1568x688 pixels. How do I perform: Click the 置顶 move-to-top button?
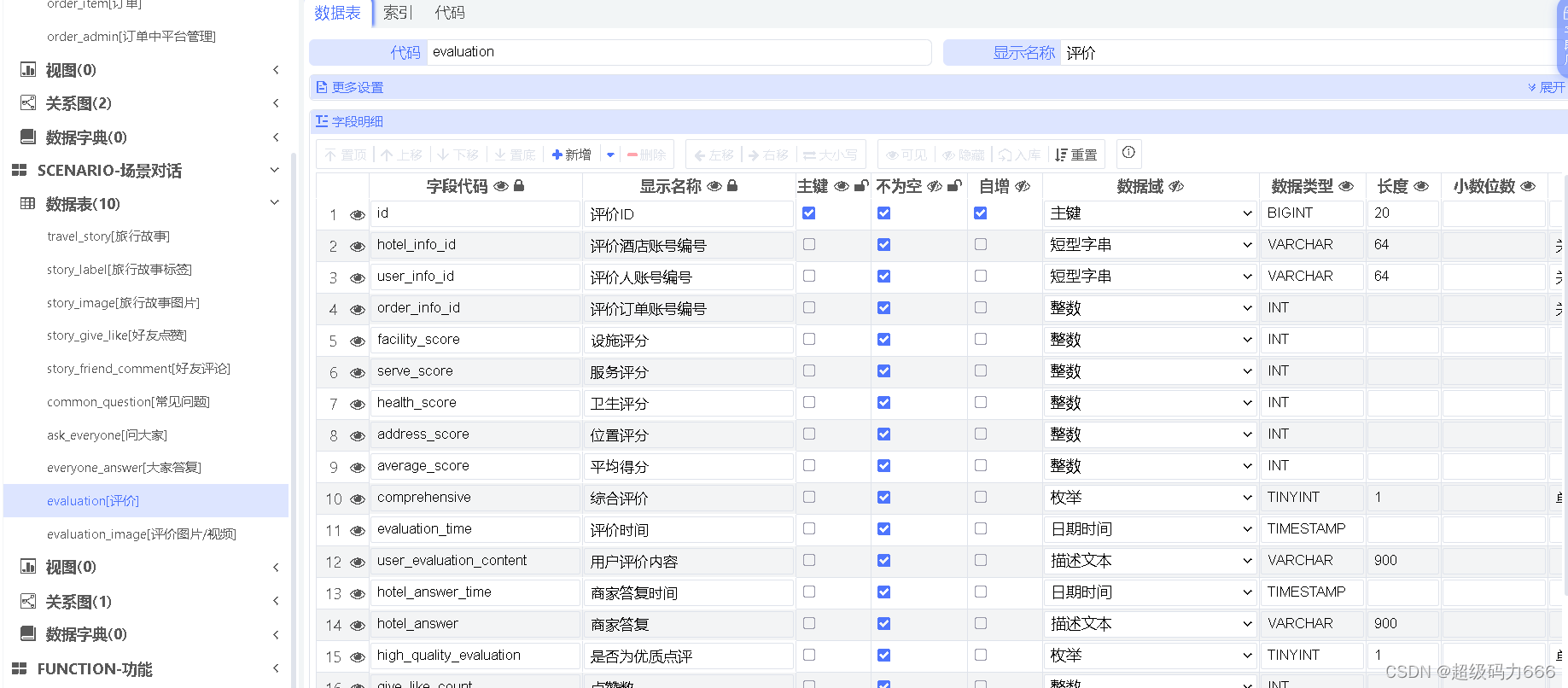346,155
